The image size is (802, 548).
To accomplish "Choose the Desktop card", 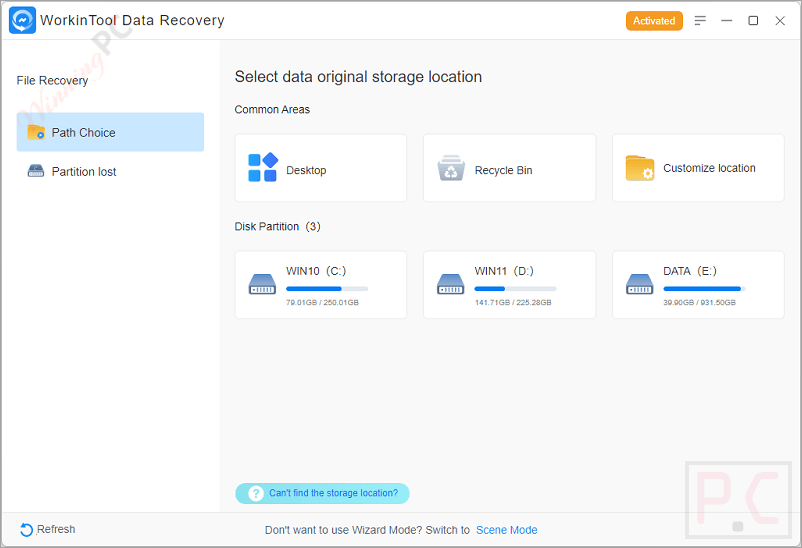I will point(321,168).
